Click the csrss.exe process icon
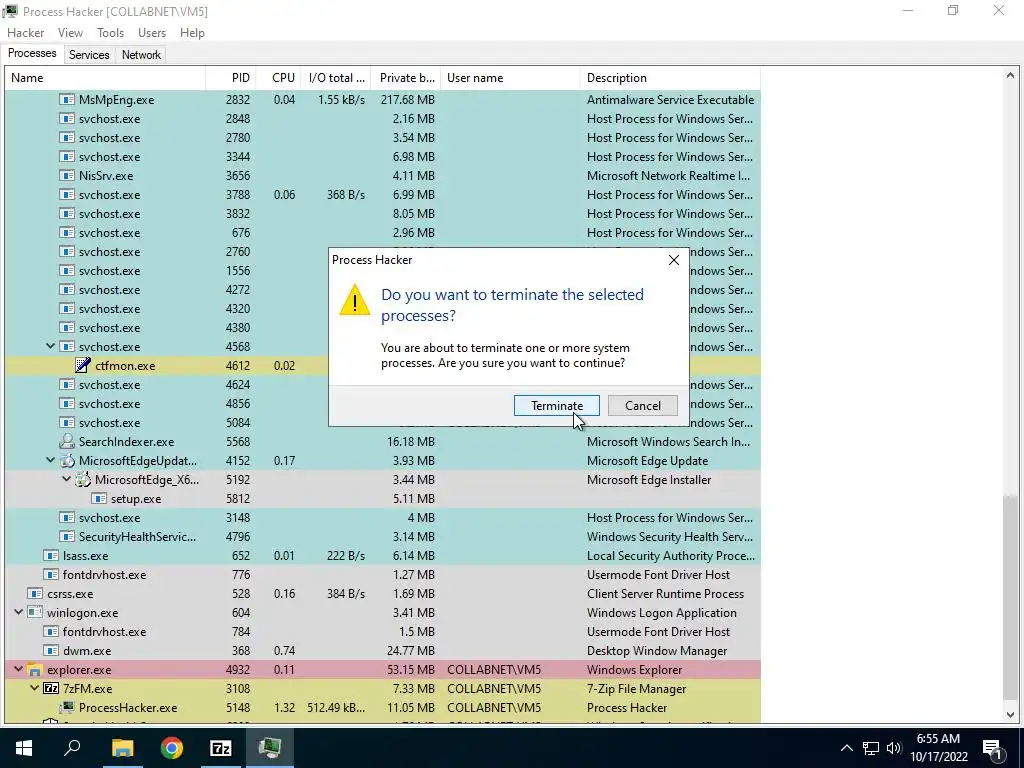Screen dimensions: 1024x768 tap(35, 594)
